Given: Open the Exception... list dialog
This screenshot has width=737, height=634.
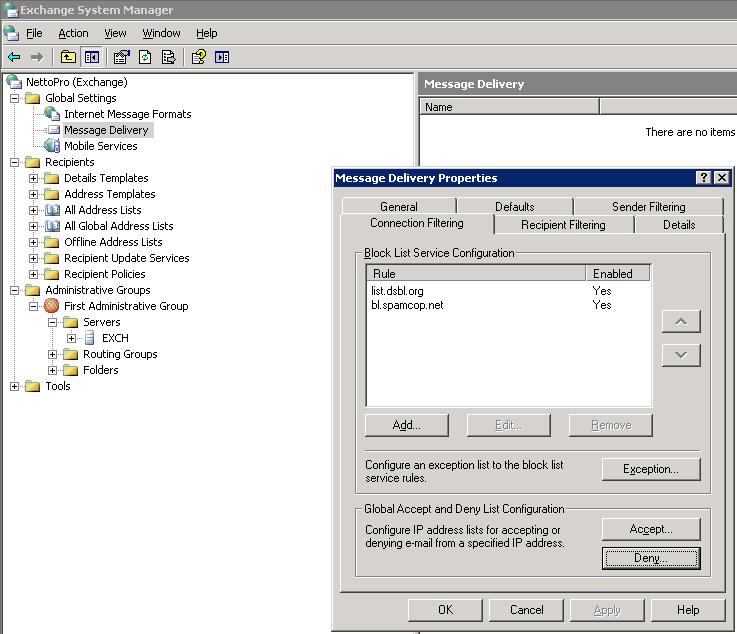Looking at the screenshot, I should point(651,469).
